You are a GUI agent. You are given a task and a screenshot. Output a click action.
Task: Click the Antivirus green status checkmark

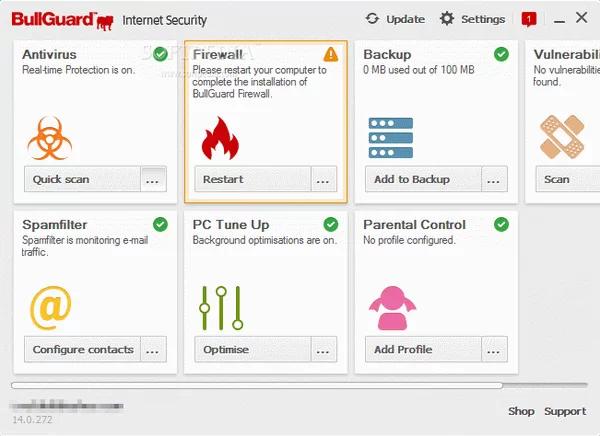point(160,54)
